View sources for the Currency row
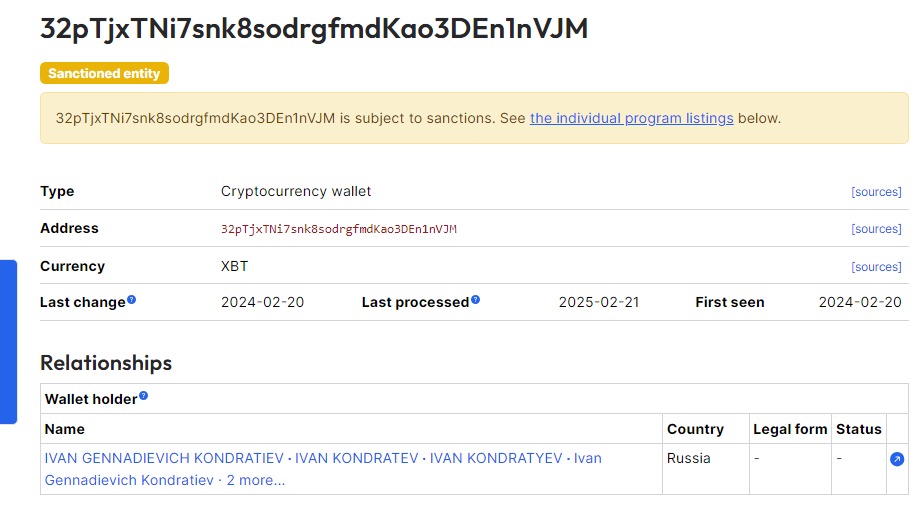The height and width of the screenshot is (508, 916). (x=876, y=267)
